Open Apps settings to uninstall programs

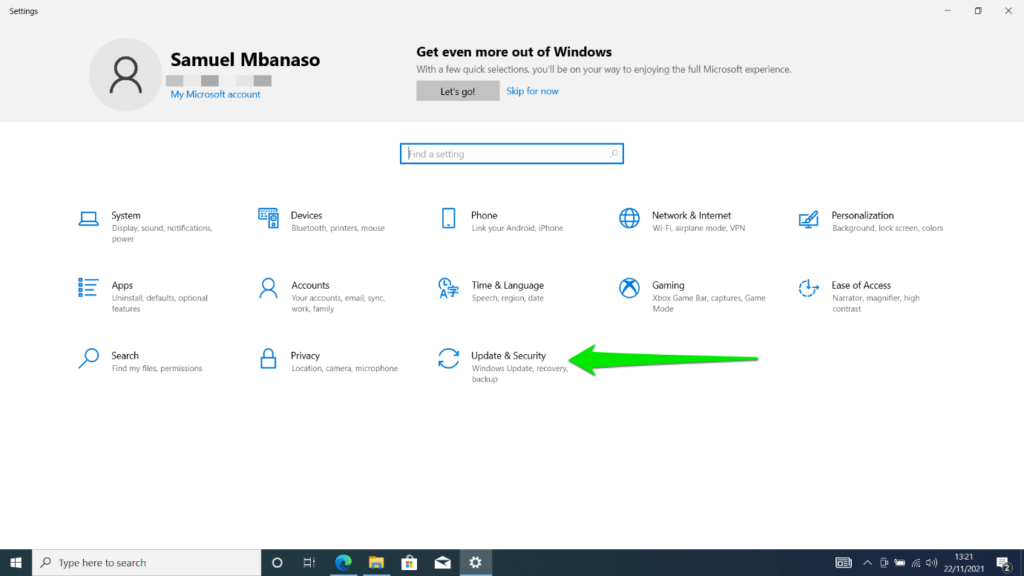[125, 291]
